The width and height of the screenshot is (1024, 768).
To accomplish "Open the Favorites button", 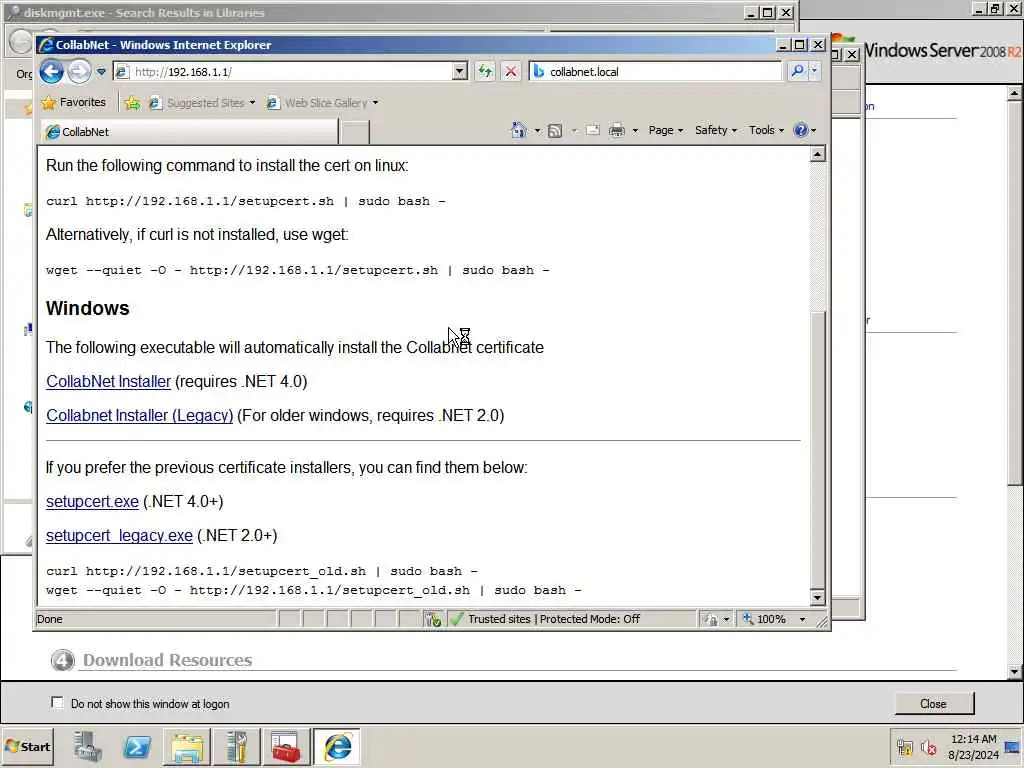I will tap(73, 103).
